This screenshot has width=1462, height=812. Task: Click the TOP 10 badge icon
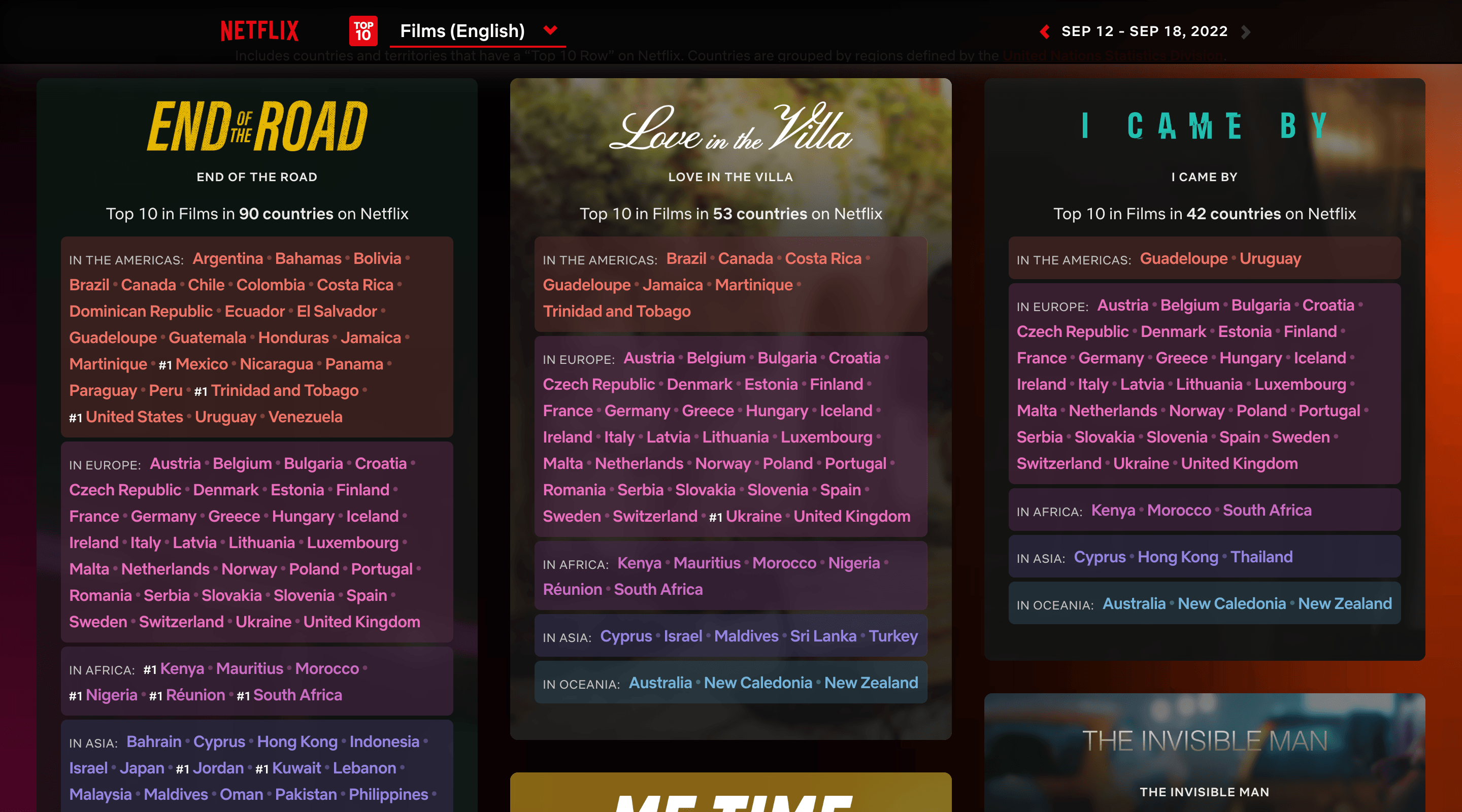pyautogui.click(x=363, y=31)
